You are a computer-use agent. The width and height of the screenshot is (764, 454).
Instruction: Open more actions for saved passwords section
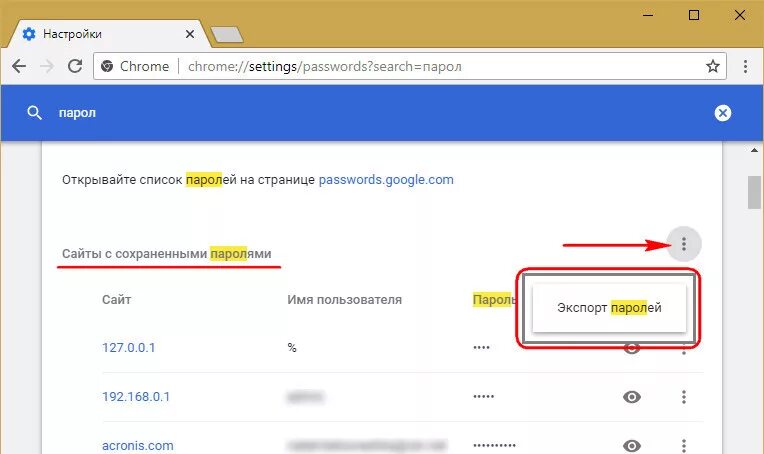point(684,244)
